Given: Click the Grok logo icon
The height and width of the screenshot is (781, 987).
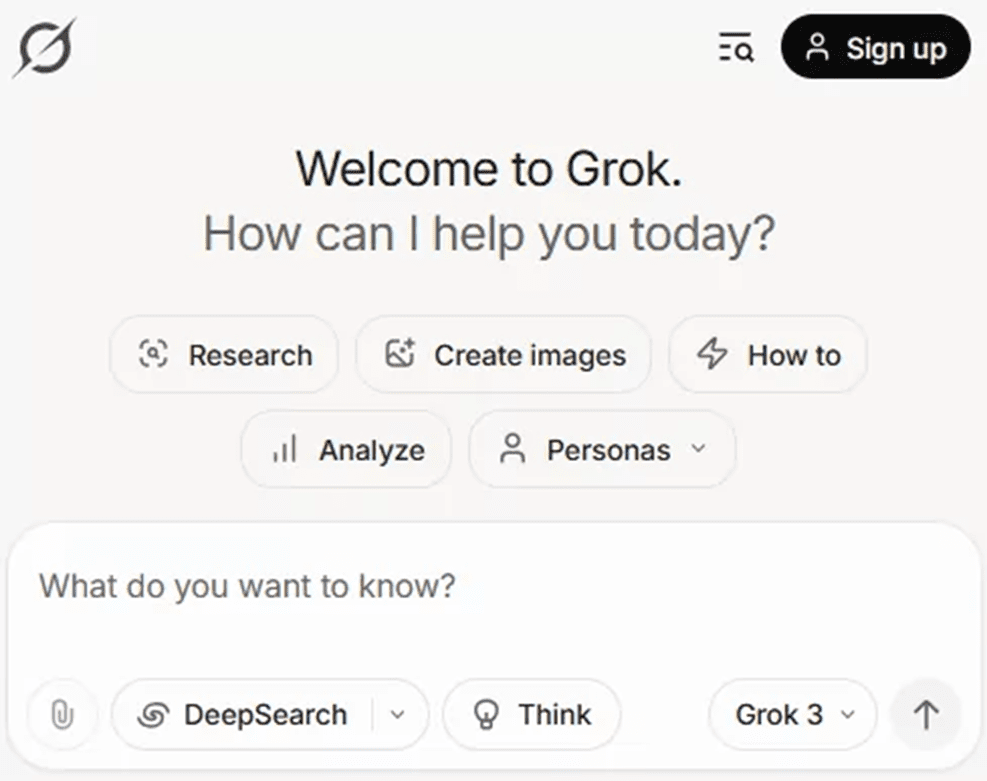Looking at the screenshot, I should click(44, 48).
